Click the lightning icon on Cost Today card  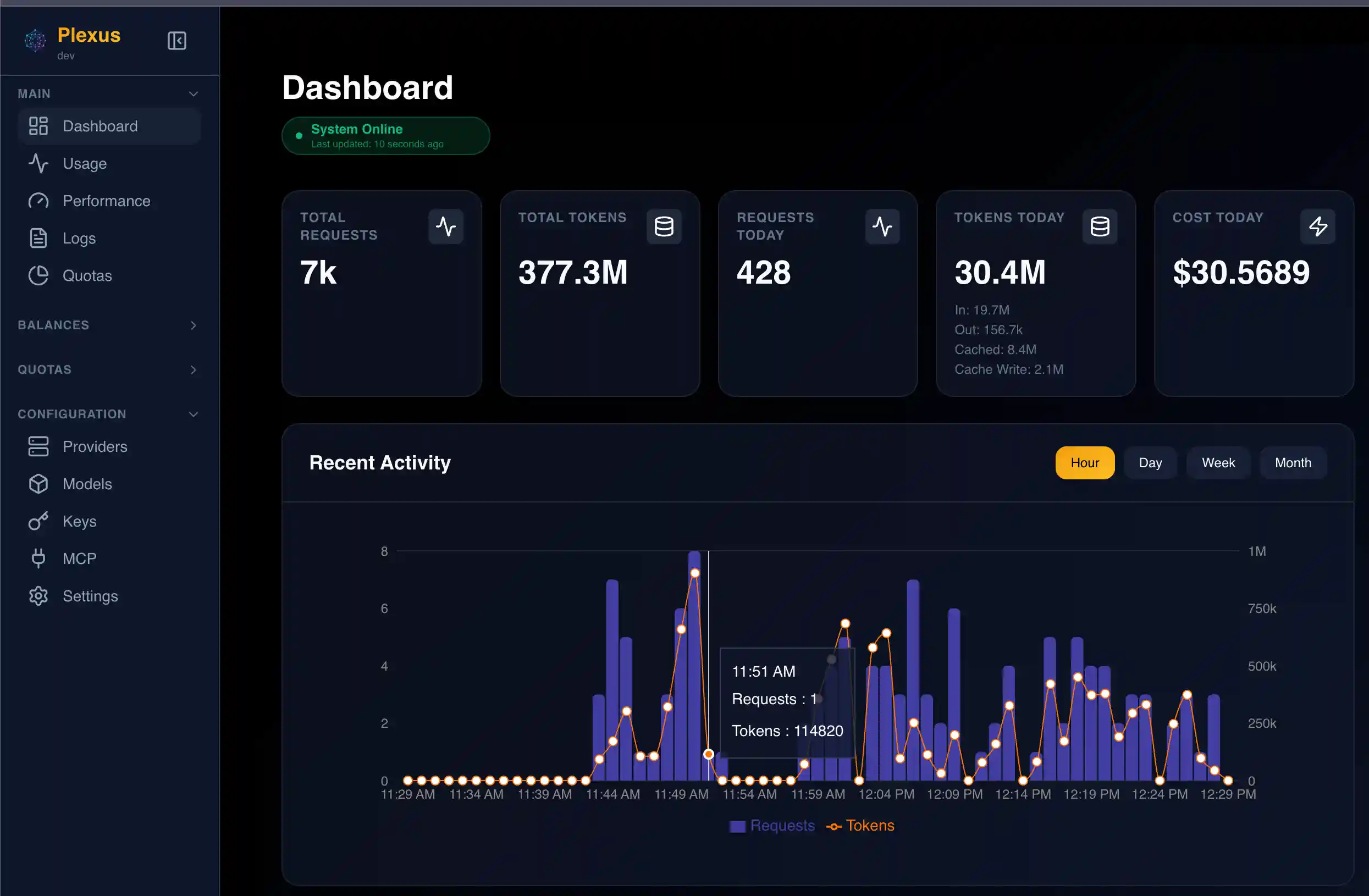(1318, 226)
